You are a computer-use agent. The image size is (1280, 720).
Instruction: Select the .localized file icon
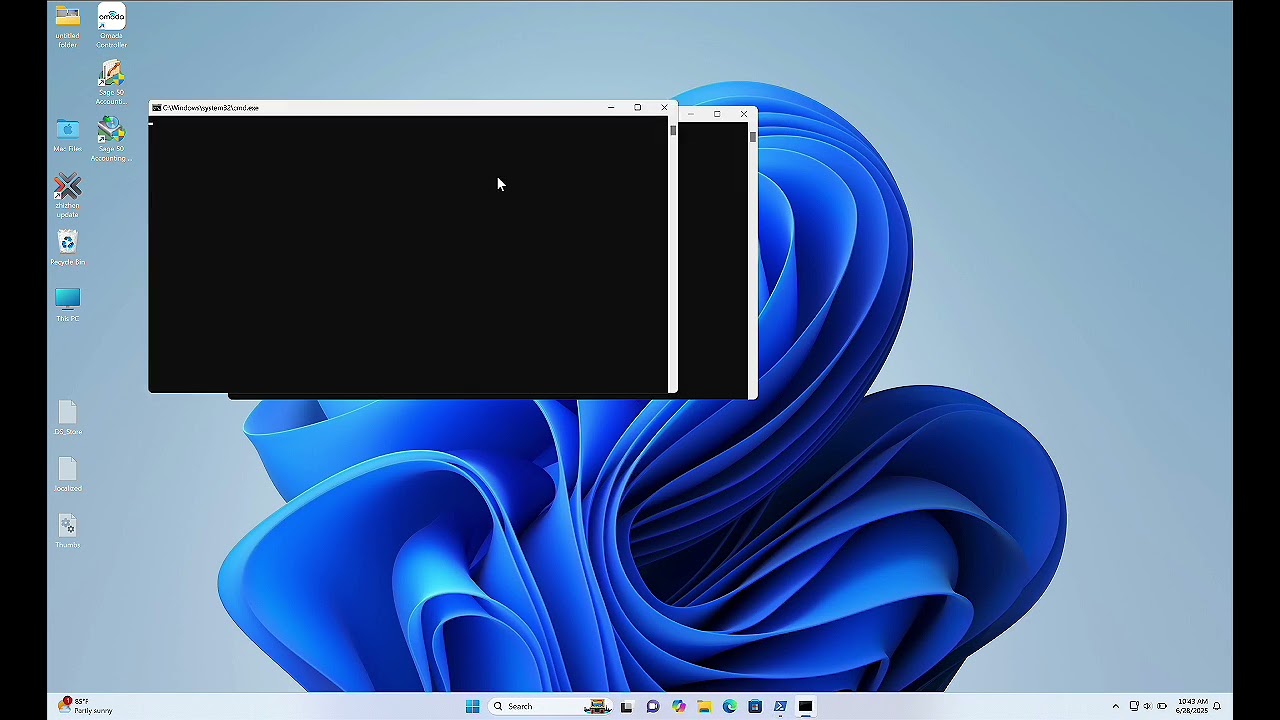(x=67, y=475)
